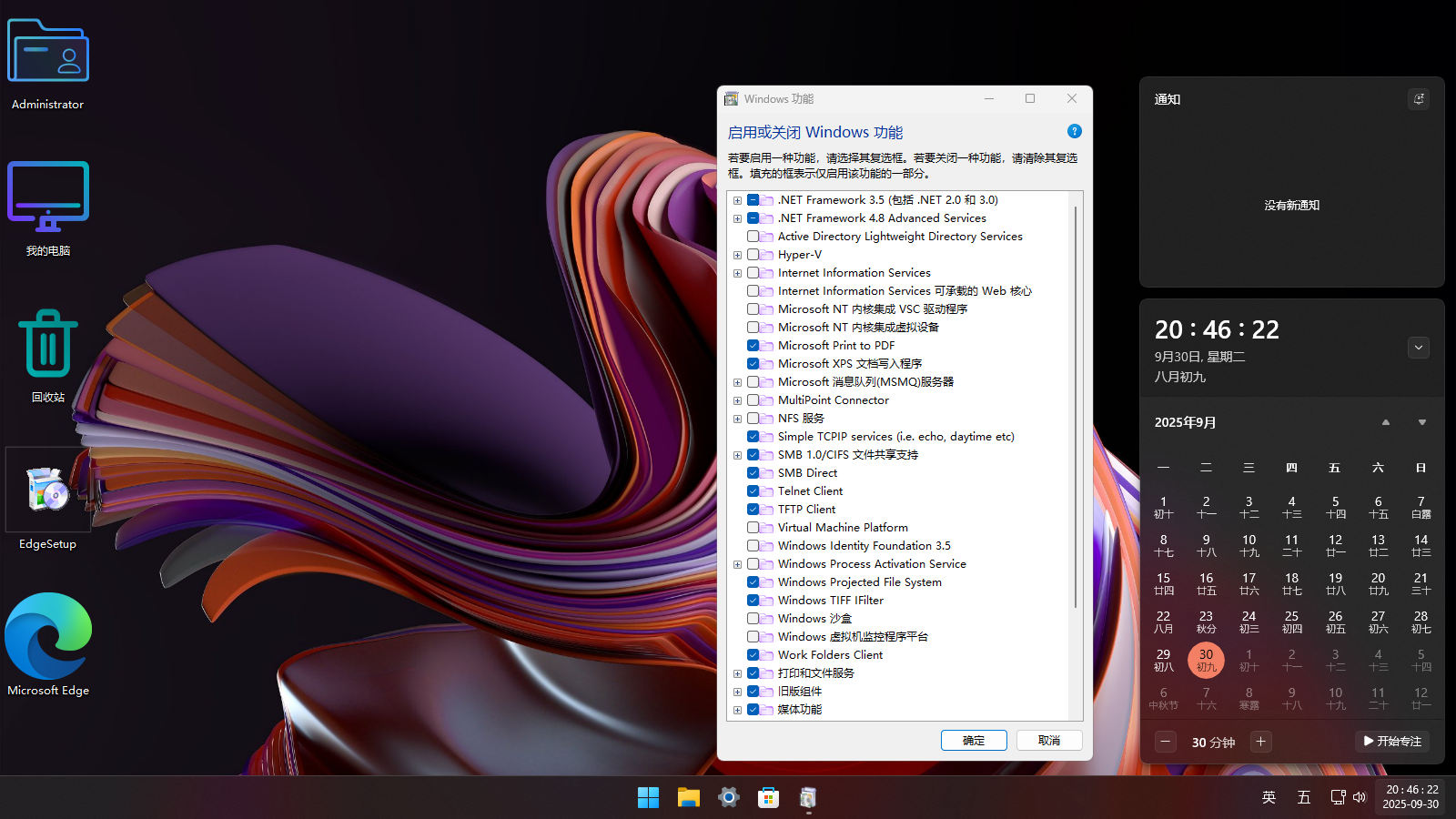1456x819 pixels.
Task: Toggle the Hyper-V checkbox
Action: (x=753, y=255)
